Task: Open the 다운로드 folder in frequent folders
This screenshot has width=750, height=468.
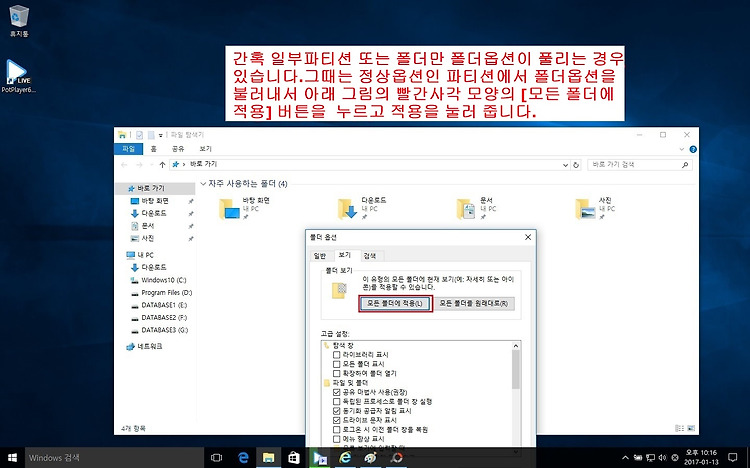Action: pyautogui.click(x=363, y=209)
